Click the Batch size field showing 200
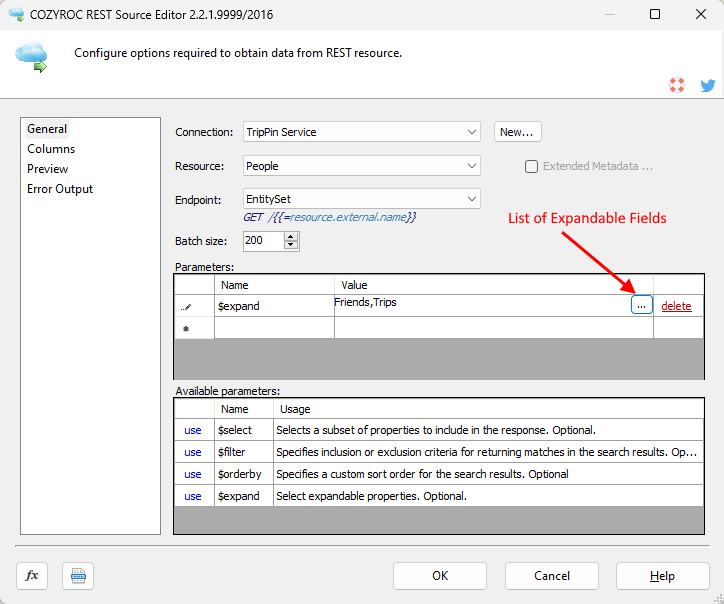Image resolution: width=724 pixels, height=604 pixels. click(264, 241)
